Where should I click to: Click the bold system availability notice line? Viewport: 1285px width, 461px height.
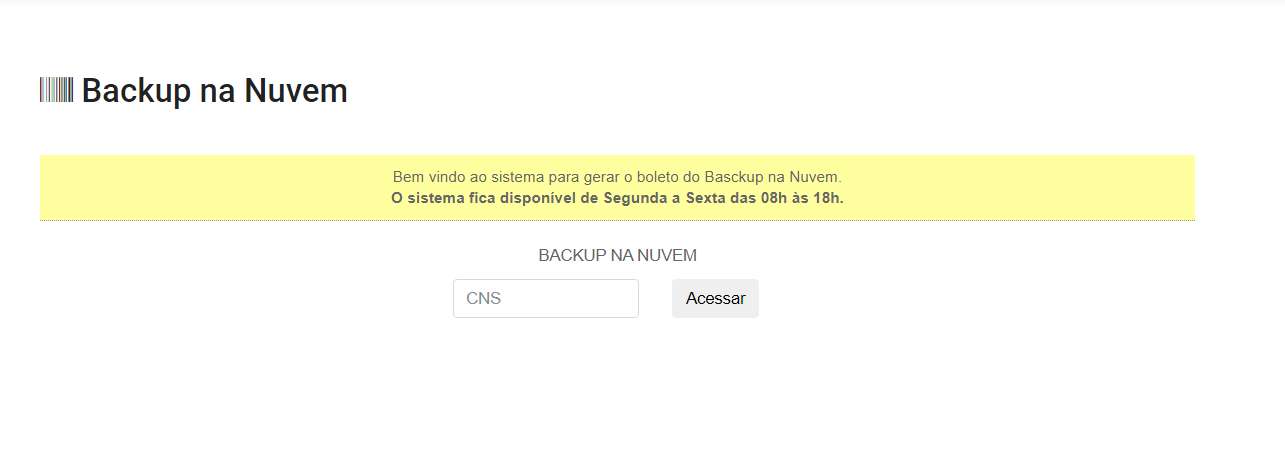617,197
